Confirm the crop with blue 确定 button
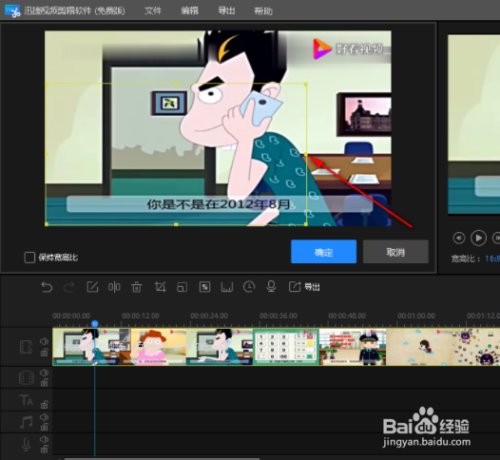 (x=324, y=252)
